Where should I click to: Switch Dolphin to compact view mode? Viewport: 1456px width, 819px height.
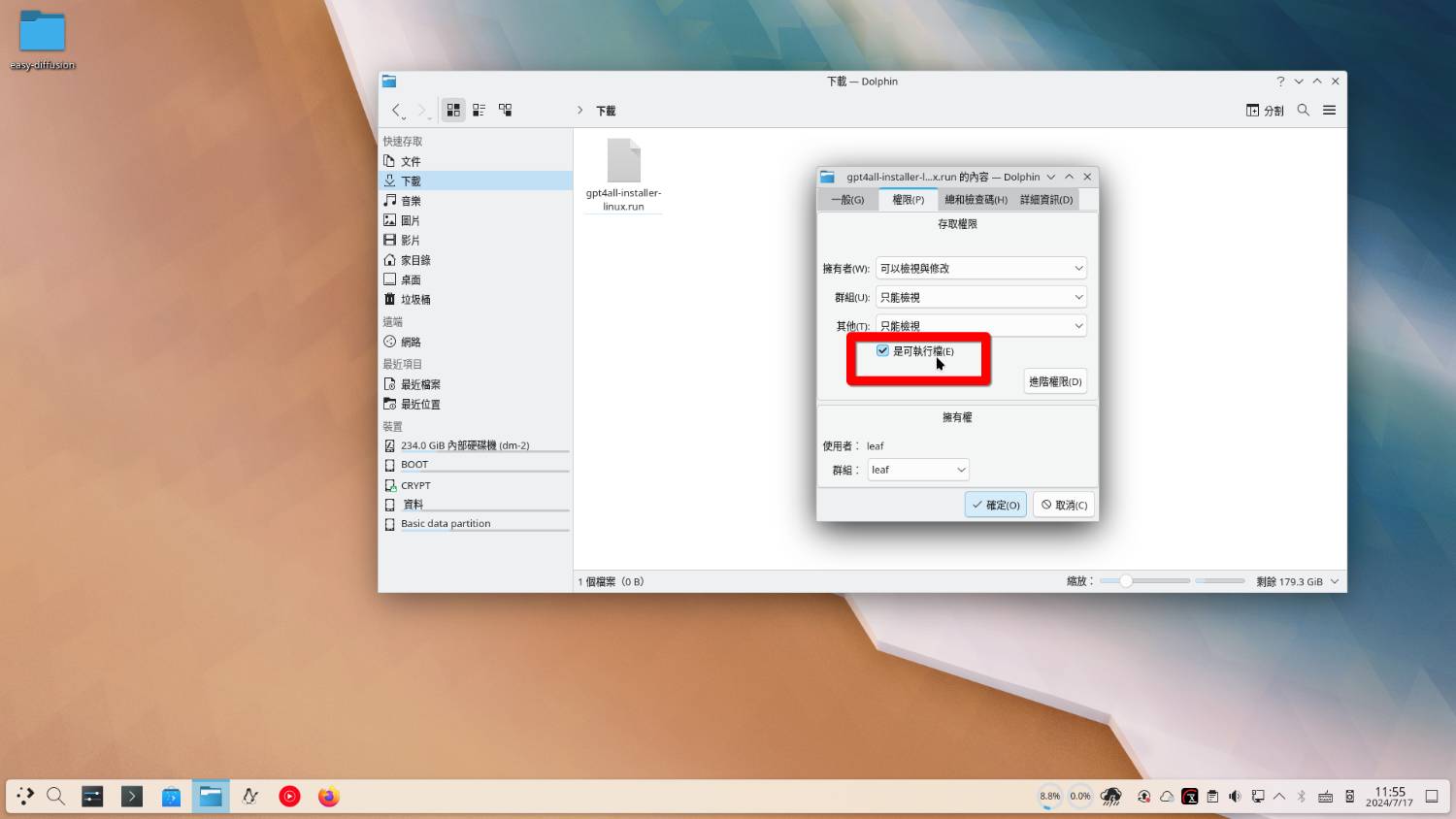coord(479,110)
